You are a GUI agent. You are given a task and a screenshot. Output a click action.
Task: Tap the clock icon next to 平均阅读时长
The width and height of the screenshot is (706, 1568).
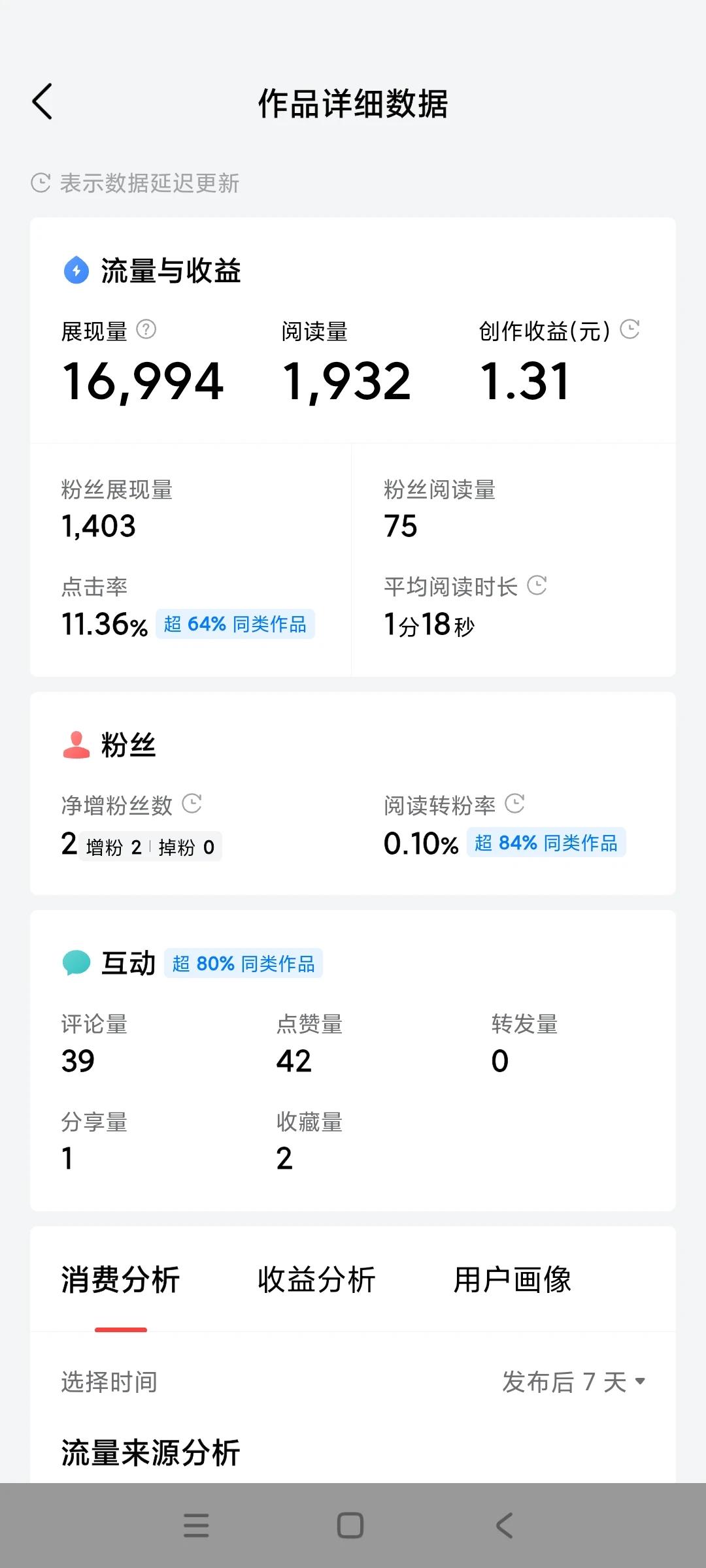[x=537, y=585]
